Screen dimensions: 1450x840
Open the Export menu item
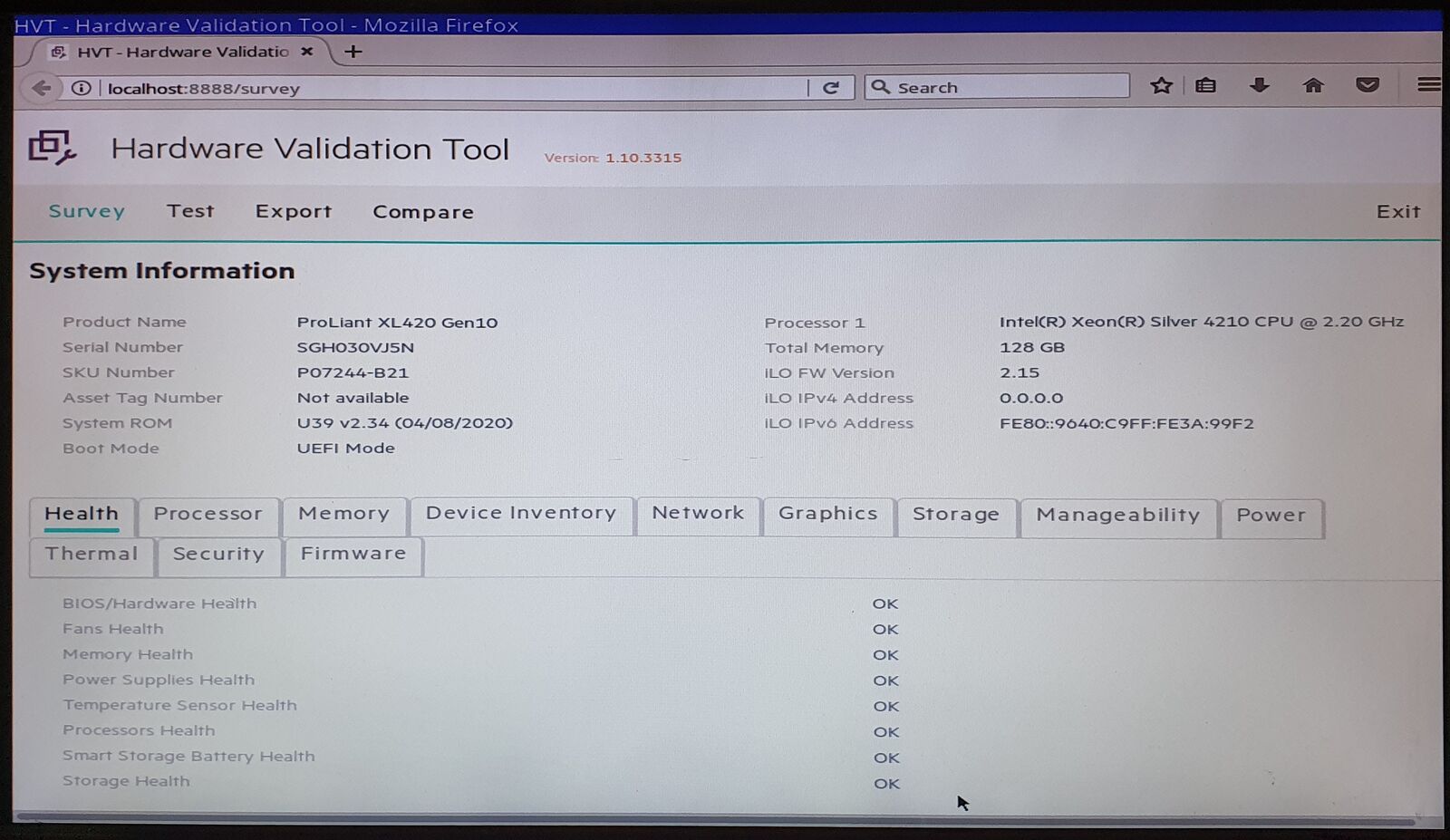tap(294, 211)
